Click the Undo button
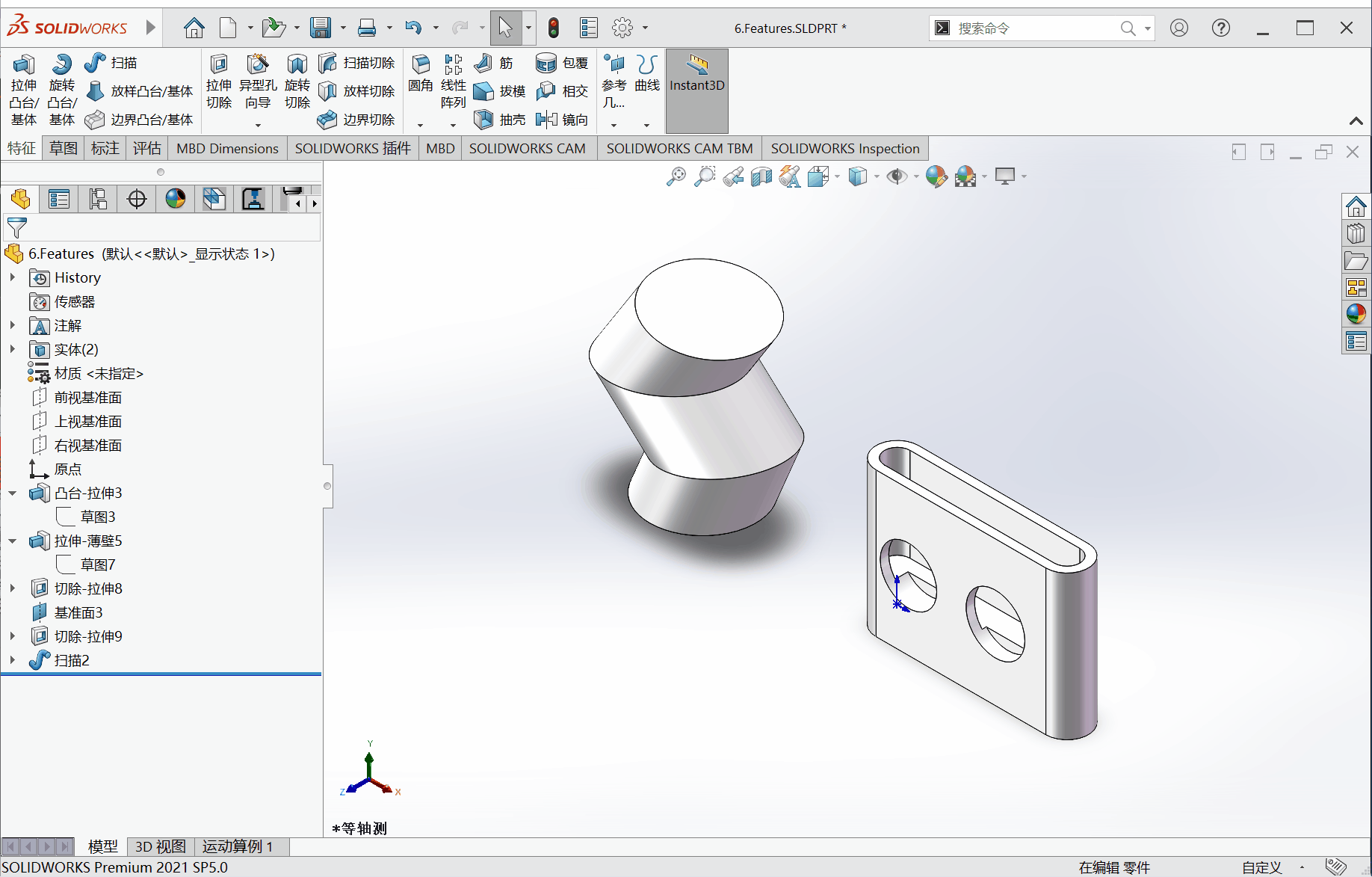Image resolution: width=1372 pixels, height=877 pixels. [413, 28]
